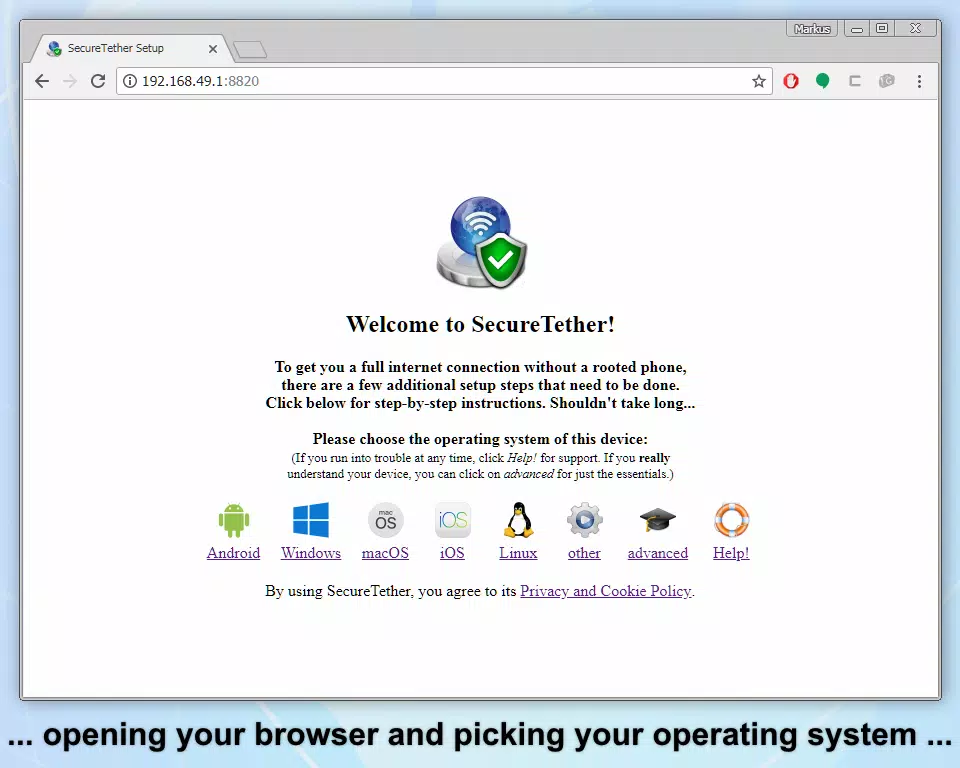
Task: Maximize the browser window
Action: point(882,28)
